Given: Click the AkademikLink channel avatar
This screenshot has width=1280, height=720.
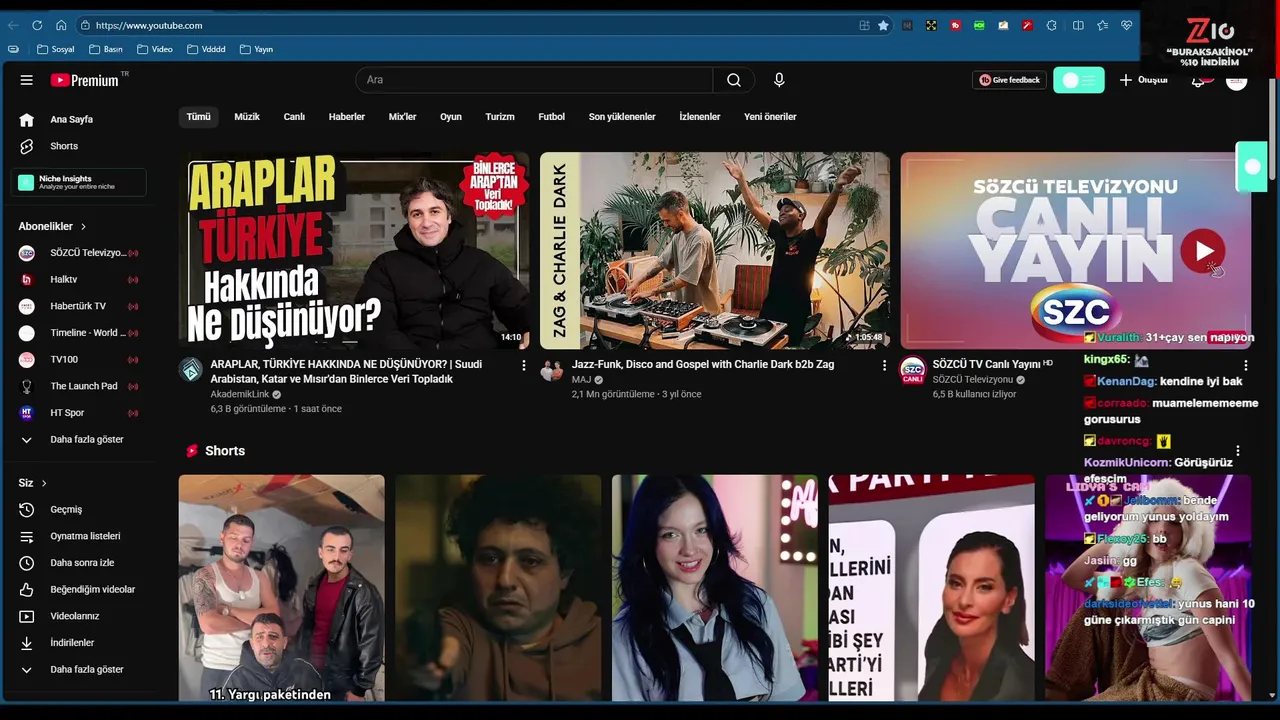Looking at the screenshot, I should (190, 369).
